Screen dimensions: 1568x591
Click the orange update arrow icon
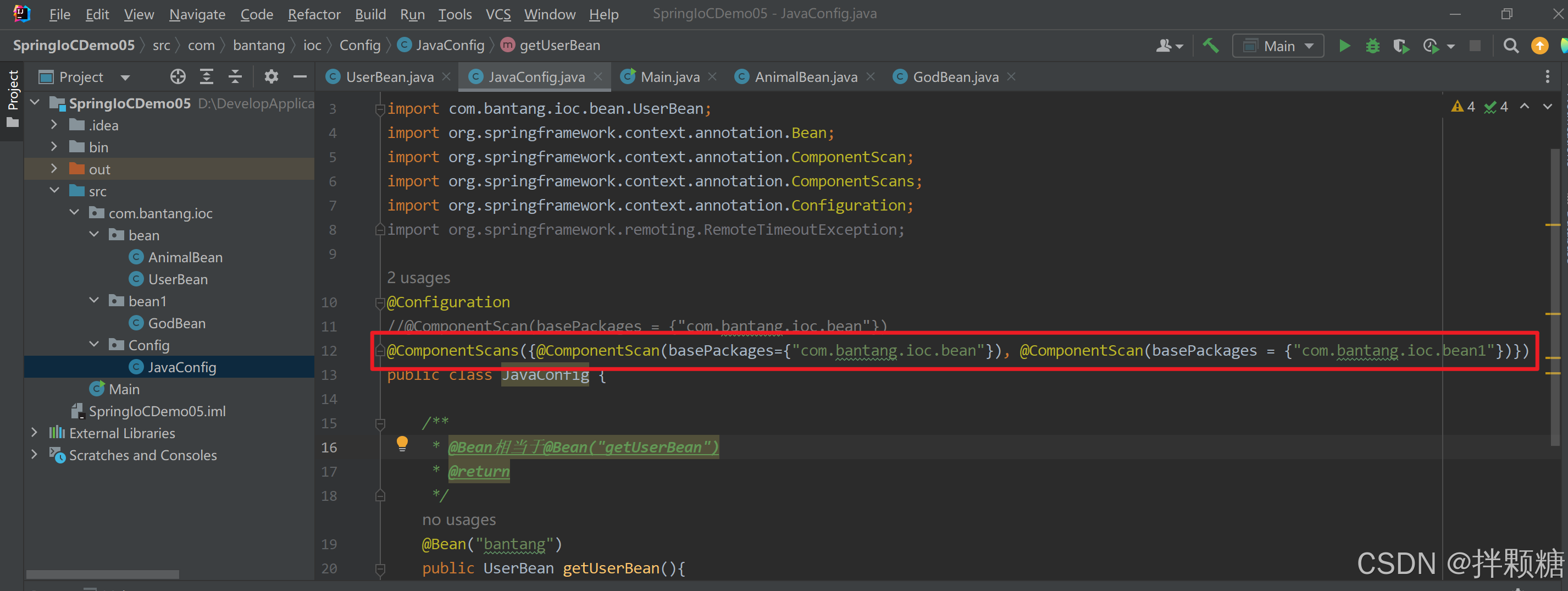pyautogui.click(x=1539, y=46)
